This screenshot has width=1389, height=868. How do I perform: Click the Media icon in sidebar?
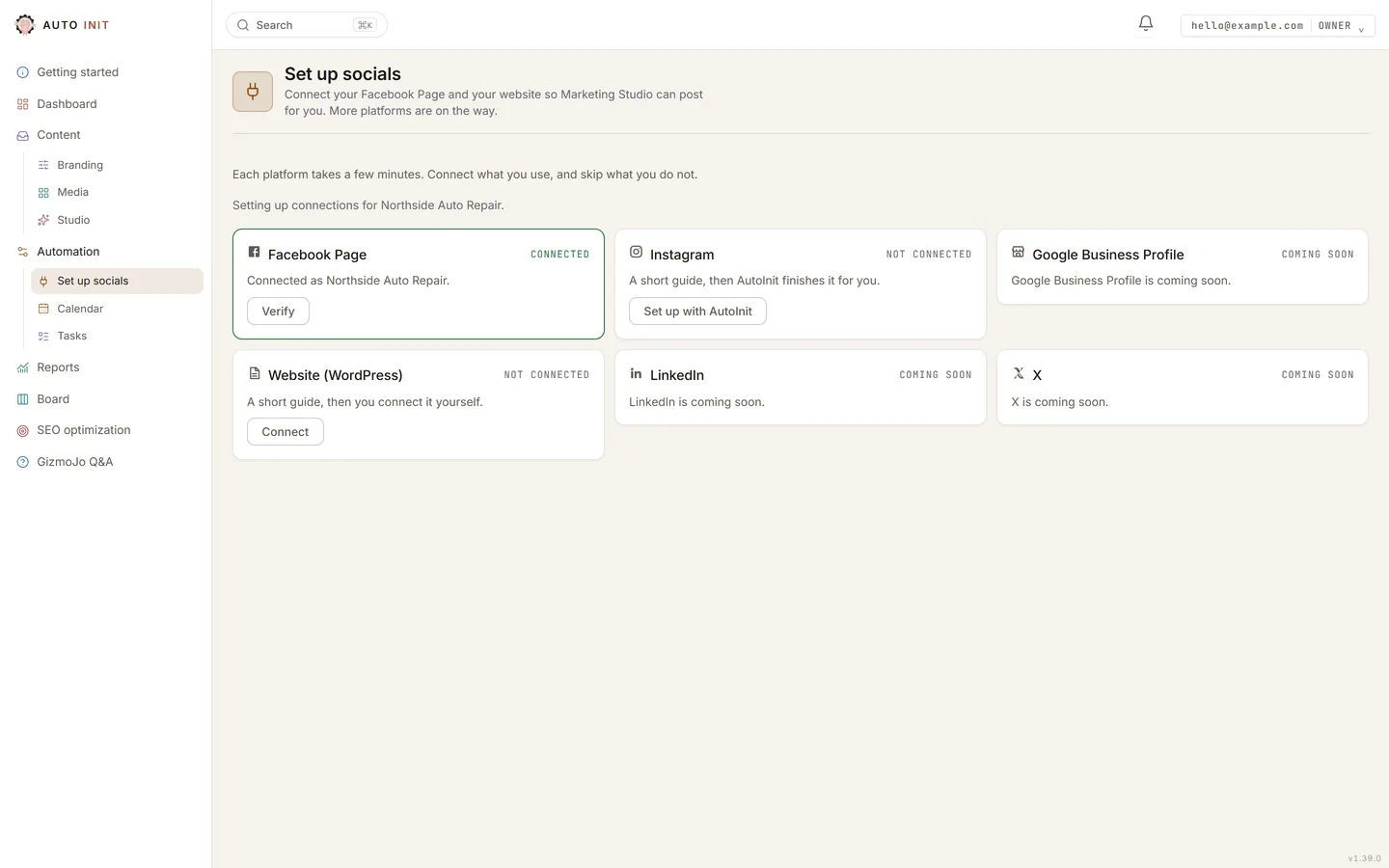pyautogui.click(x=43, y=193)
